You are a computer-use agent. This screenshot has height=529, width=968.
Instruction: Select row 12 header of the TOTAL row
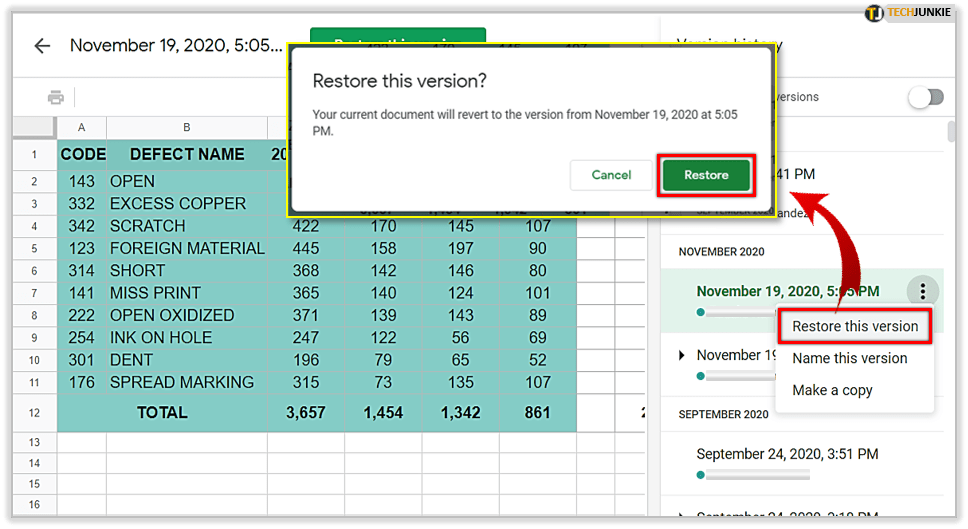click(x=34, y=412)
